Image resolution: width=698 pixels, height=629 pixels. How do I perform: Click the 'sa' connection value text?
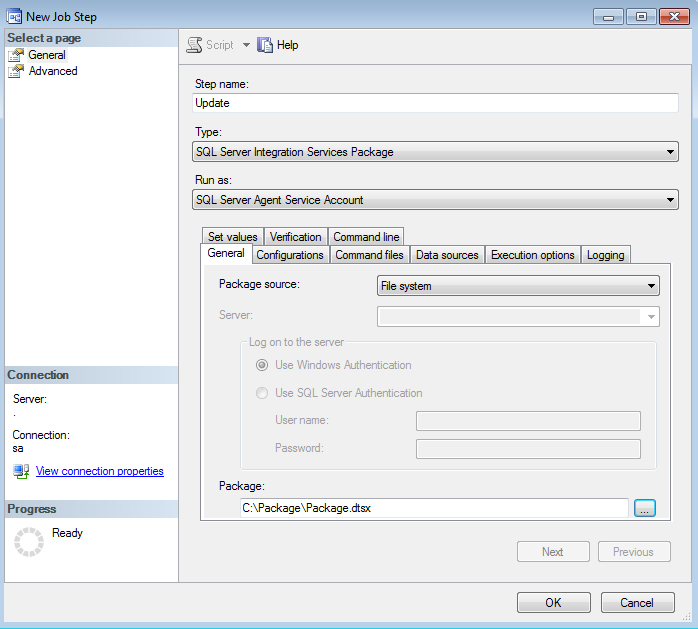click(18, 448)
